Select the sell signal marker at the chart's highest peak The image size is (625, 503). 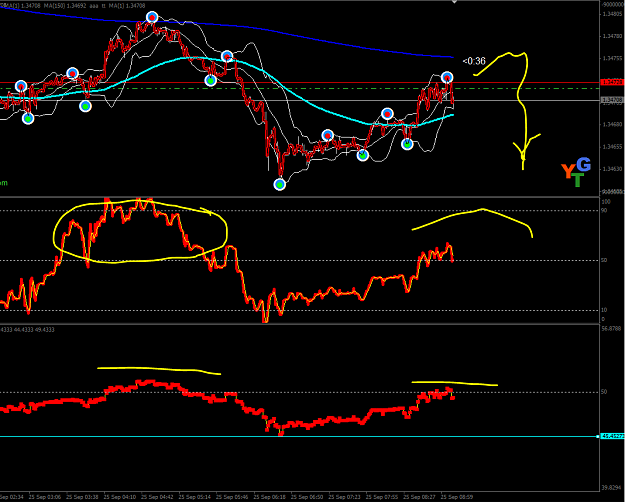(152, 17)
